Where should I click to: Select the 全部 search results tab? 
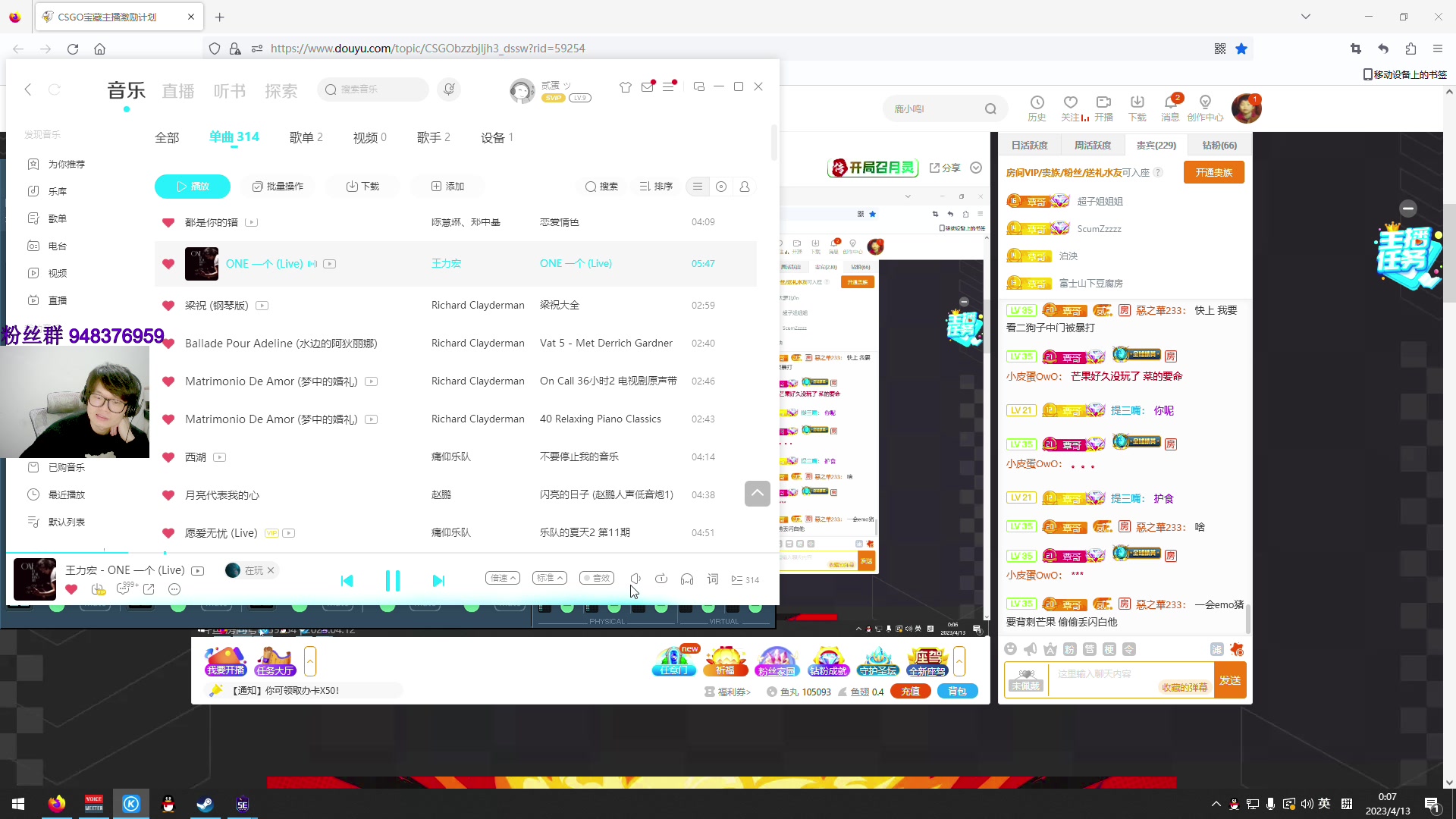point(167,138)
